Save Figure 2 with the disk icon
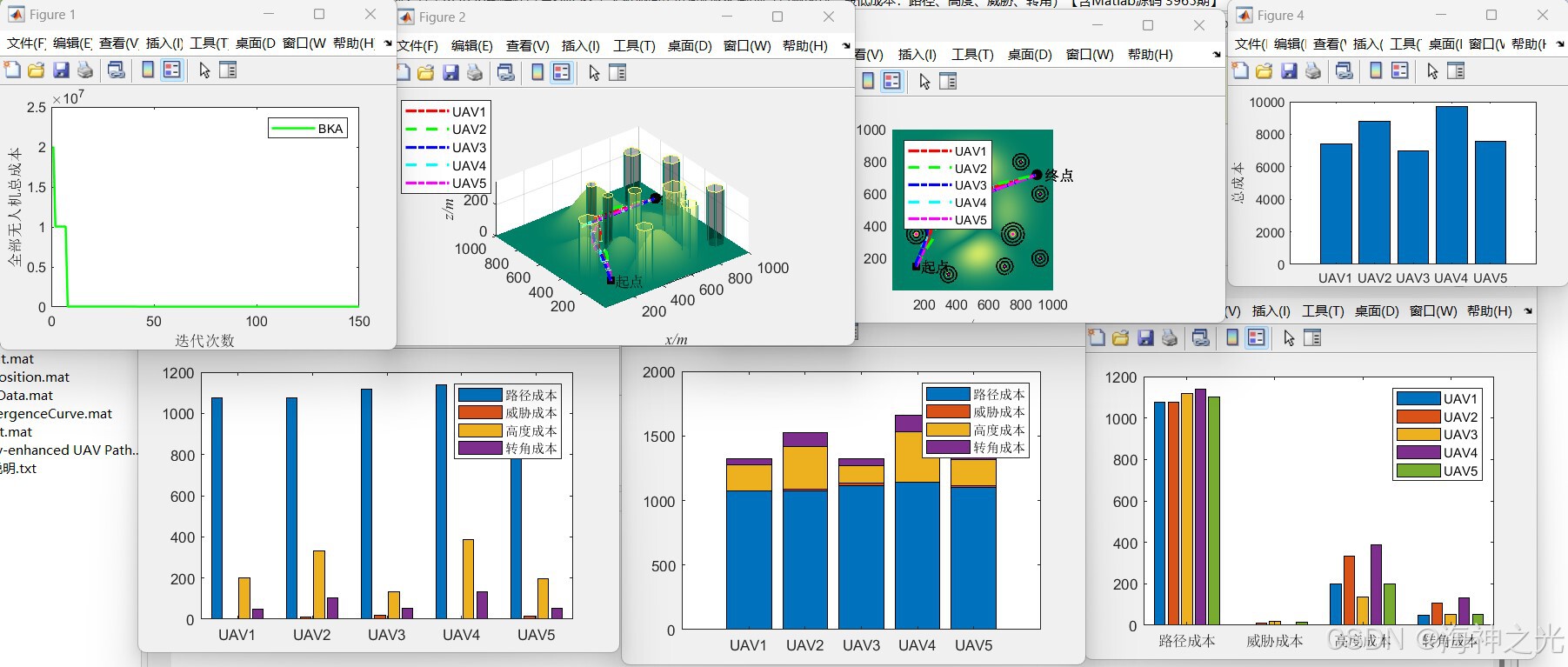This screenshot has width=1568, height=667. [450, 72]
